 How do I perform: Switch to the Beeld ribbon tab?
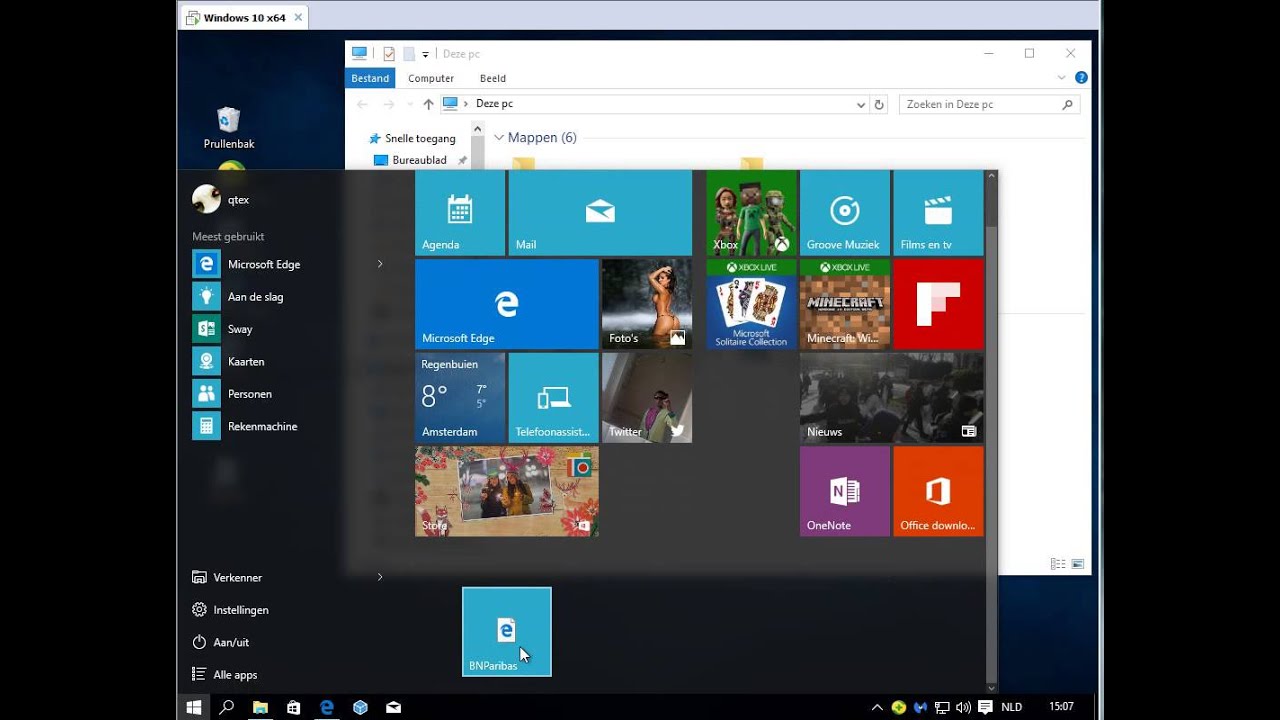coord(493,78)
